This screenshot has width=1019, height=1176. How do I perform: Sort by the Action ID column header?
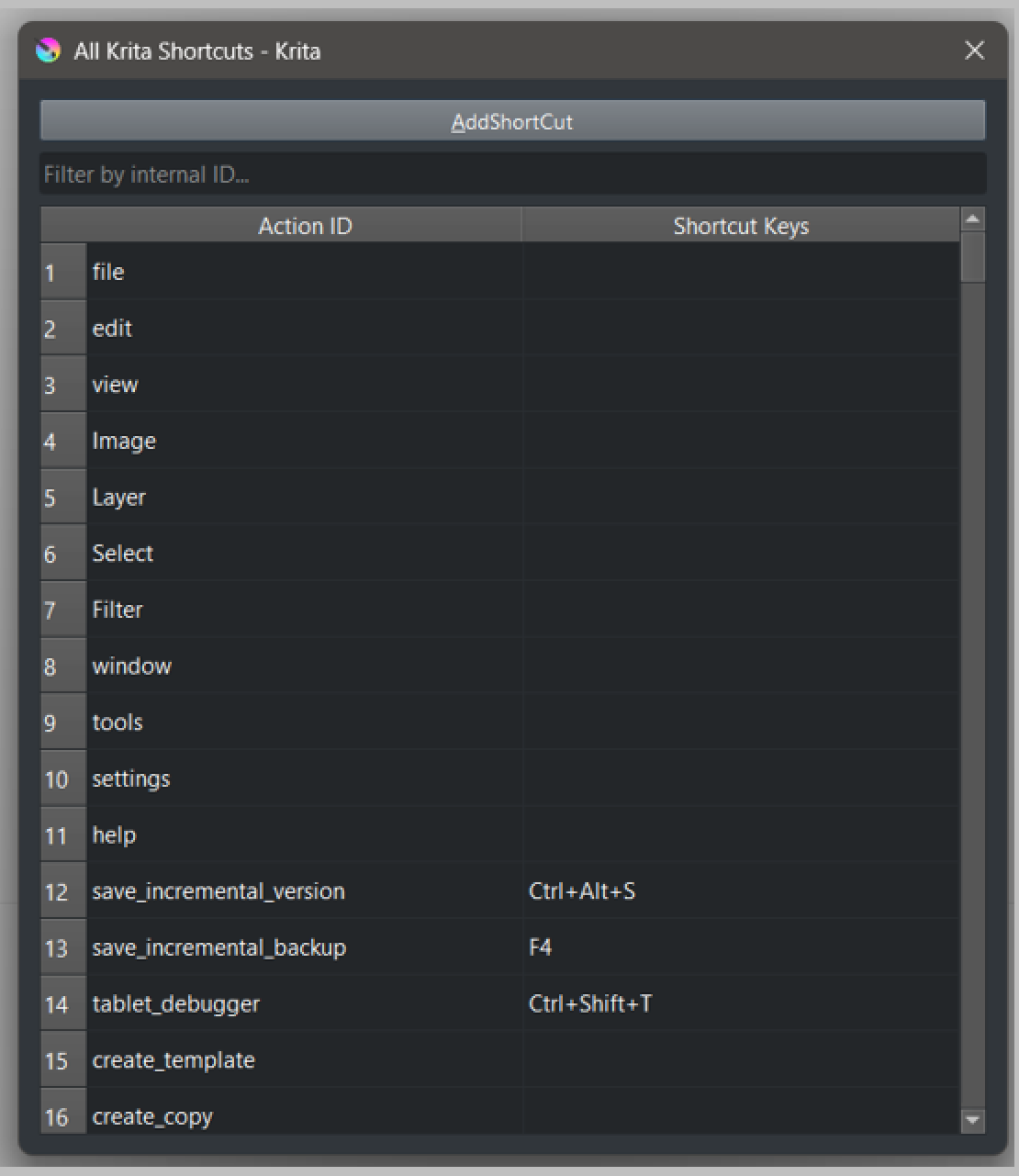point(305,226)
